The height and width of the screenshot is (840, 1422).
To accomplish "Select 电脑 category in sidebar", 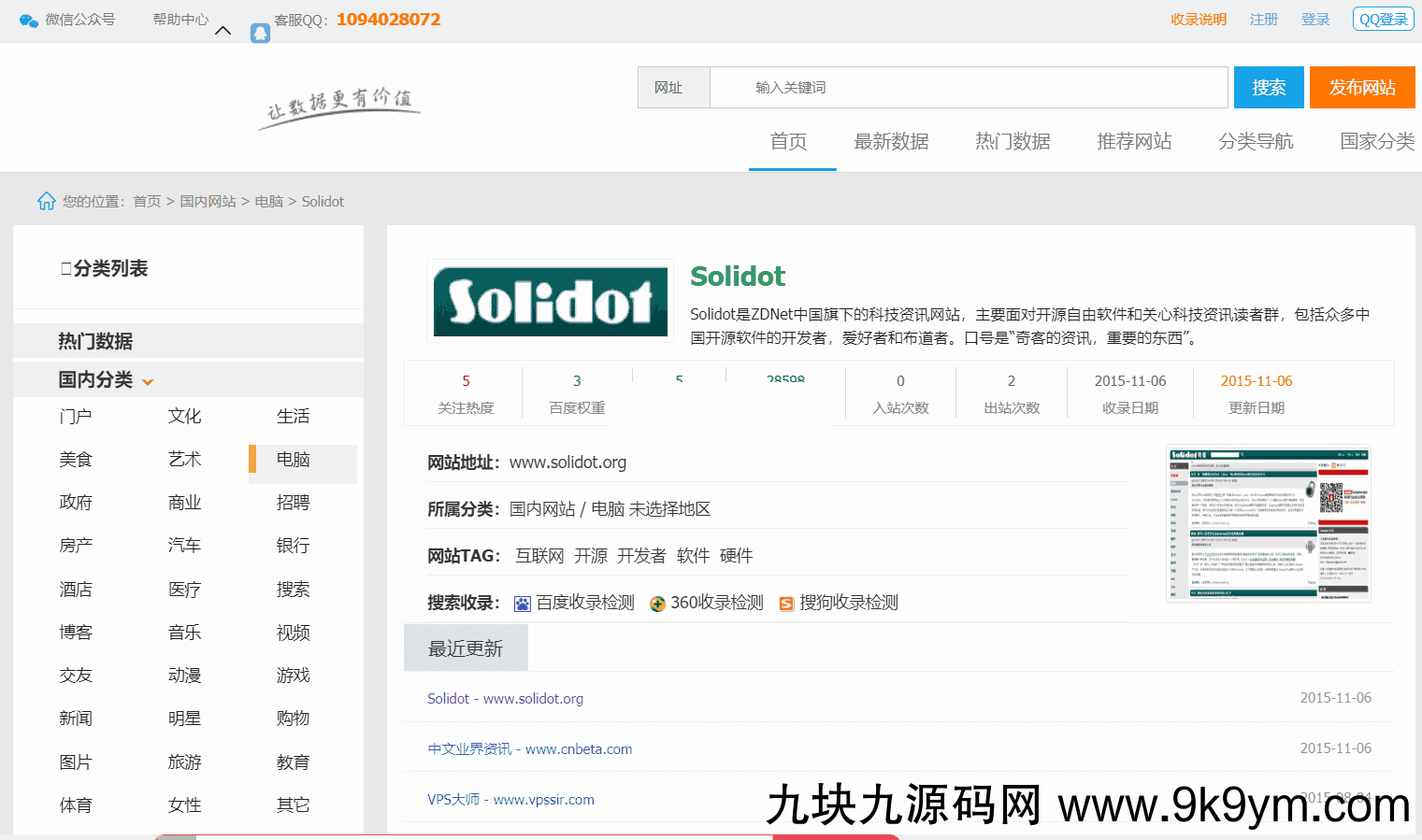I will tap(293, 460).
